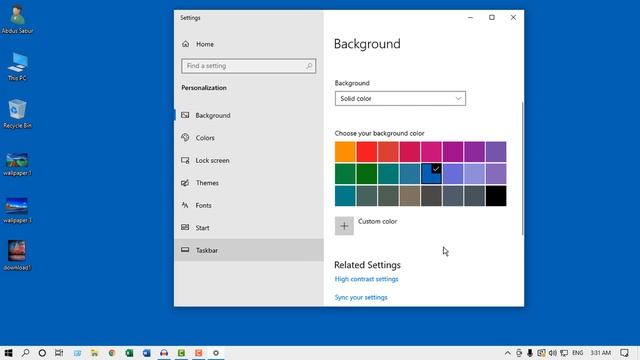This screenshot has height=360, width=640.
Task: Click the ENG language indicator
Action: click(578, 353)
